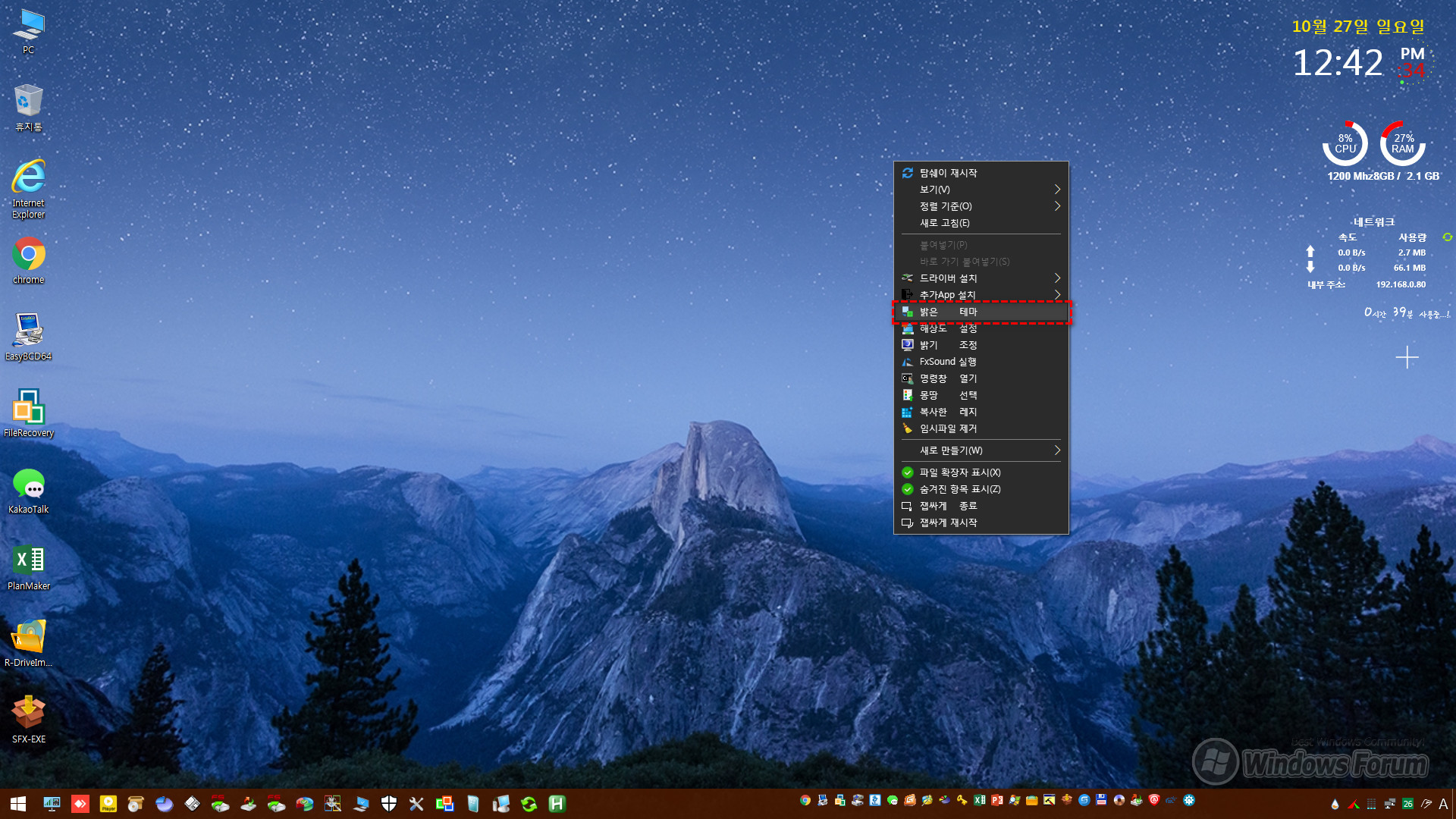Choose 잽싸게 종료 in the context menu
The height and width of the screenshot is (819, 1456).
[x=981, y=506]
